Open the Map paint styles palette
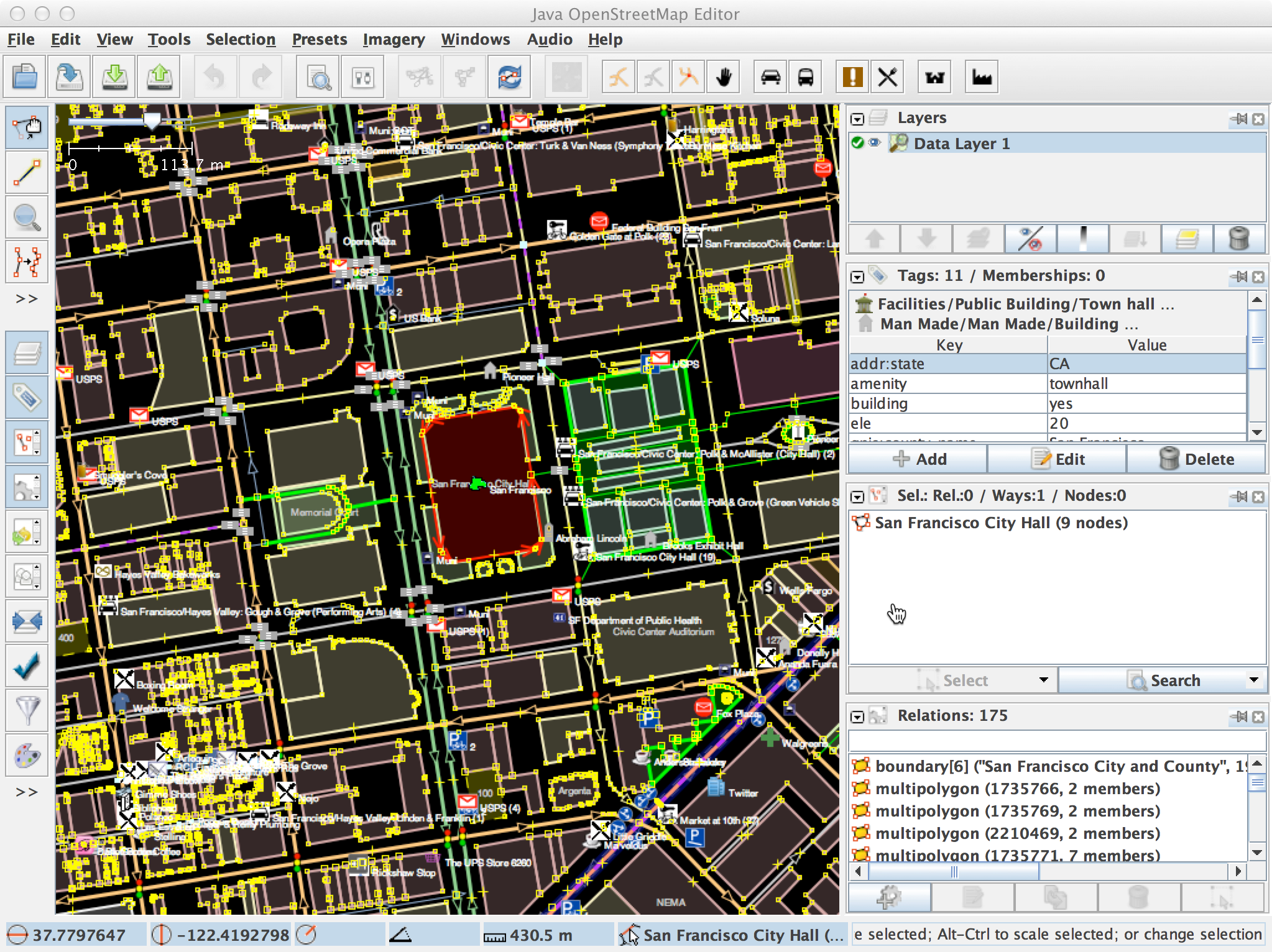This screenshot has width=1272, height=952. (x=27, y=756)
